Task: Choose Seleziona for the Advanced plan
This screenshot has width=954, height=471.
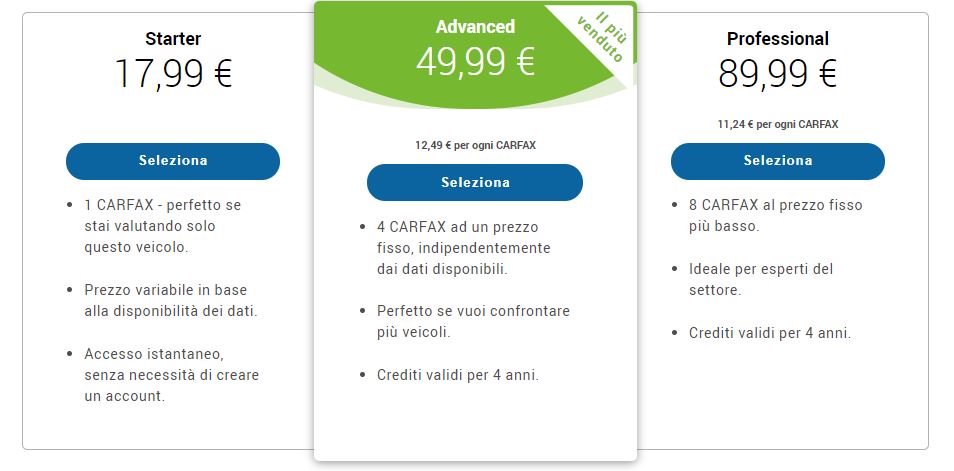Action: point(475,183)
